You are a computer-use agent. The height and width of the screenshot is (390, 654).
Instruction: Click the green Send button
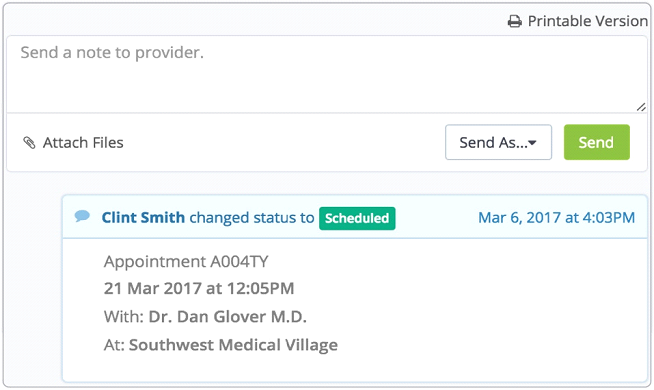click(x=597, y=142)
